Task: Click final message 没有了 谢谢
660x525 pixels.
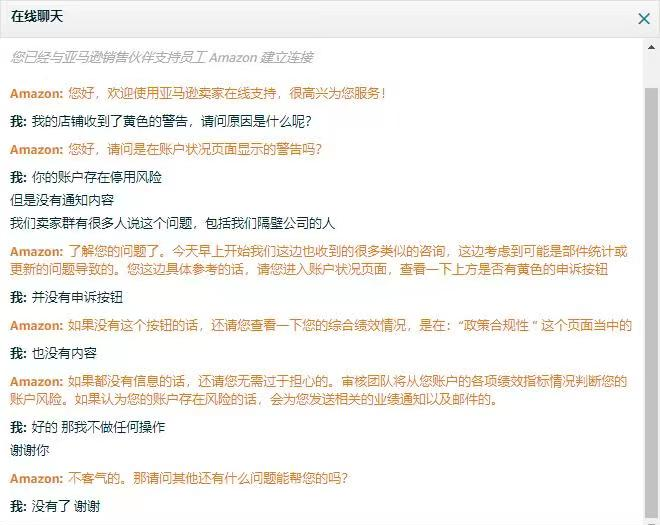Action: (x=55, y=506)
